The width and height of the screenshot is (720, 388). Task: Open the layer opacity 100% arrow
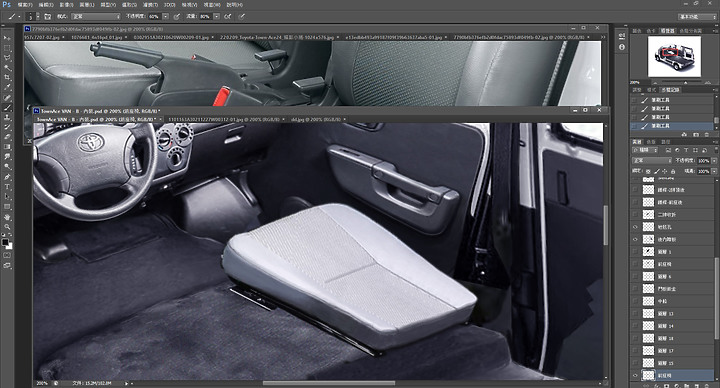click(x=714, y=161)
